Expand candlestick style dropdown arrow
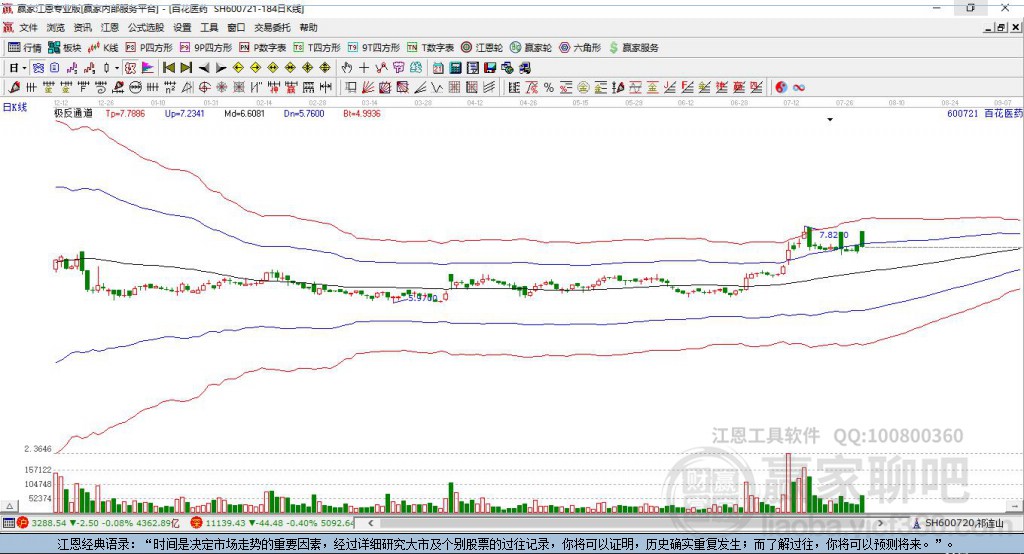 click(x=117, y=68)
